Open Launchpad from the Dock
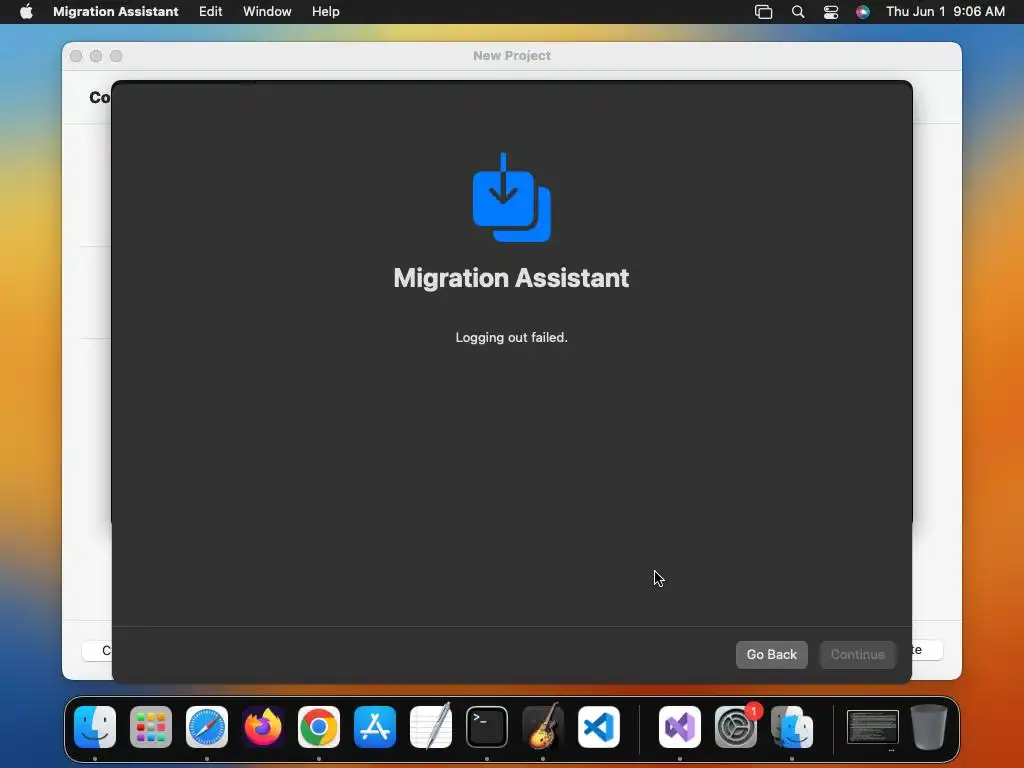Image resolution: width=1024 pixels, height=768 pixels. click(x=151, y=727)
